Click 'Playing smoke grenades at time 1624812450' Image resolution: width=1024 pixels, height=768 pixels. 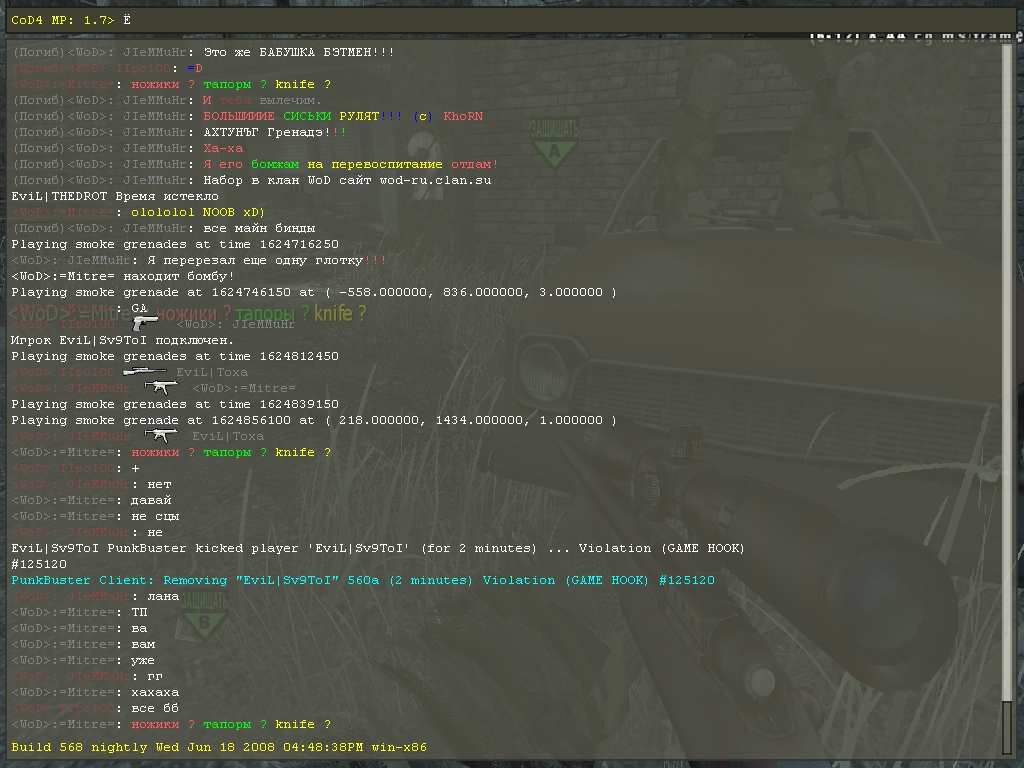[175, 356]
